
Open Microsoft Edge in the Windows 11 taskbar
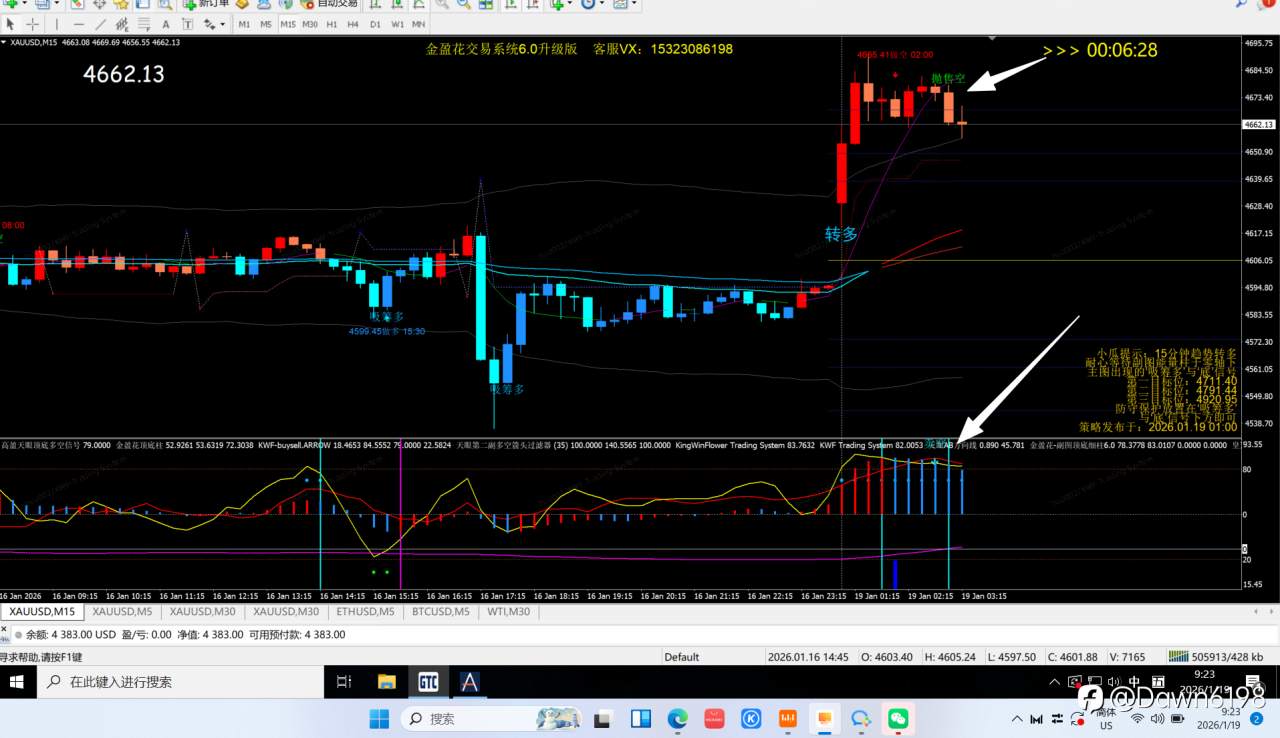pos(678,718)
